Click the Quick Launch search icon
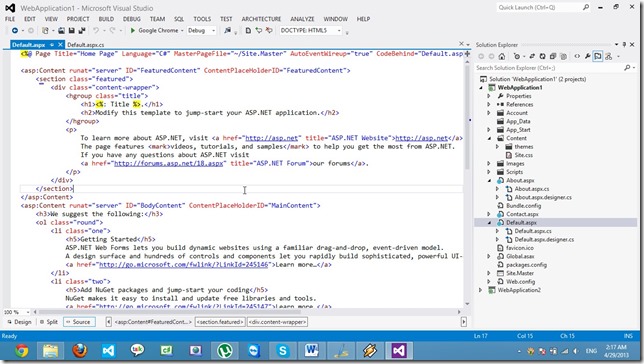 [x=586, y=7]
